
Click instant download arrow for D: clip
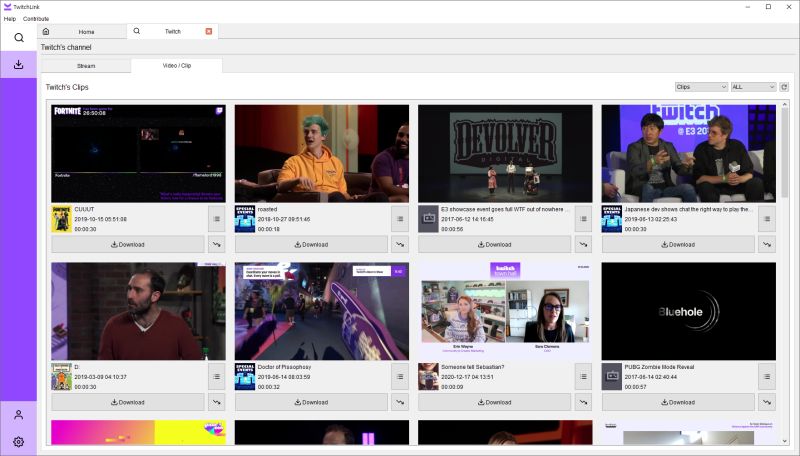coord(217,402)
